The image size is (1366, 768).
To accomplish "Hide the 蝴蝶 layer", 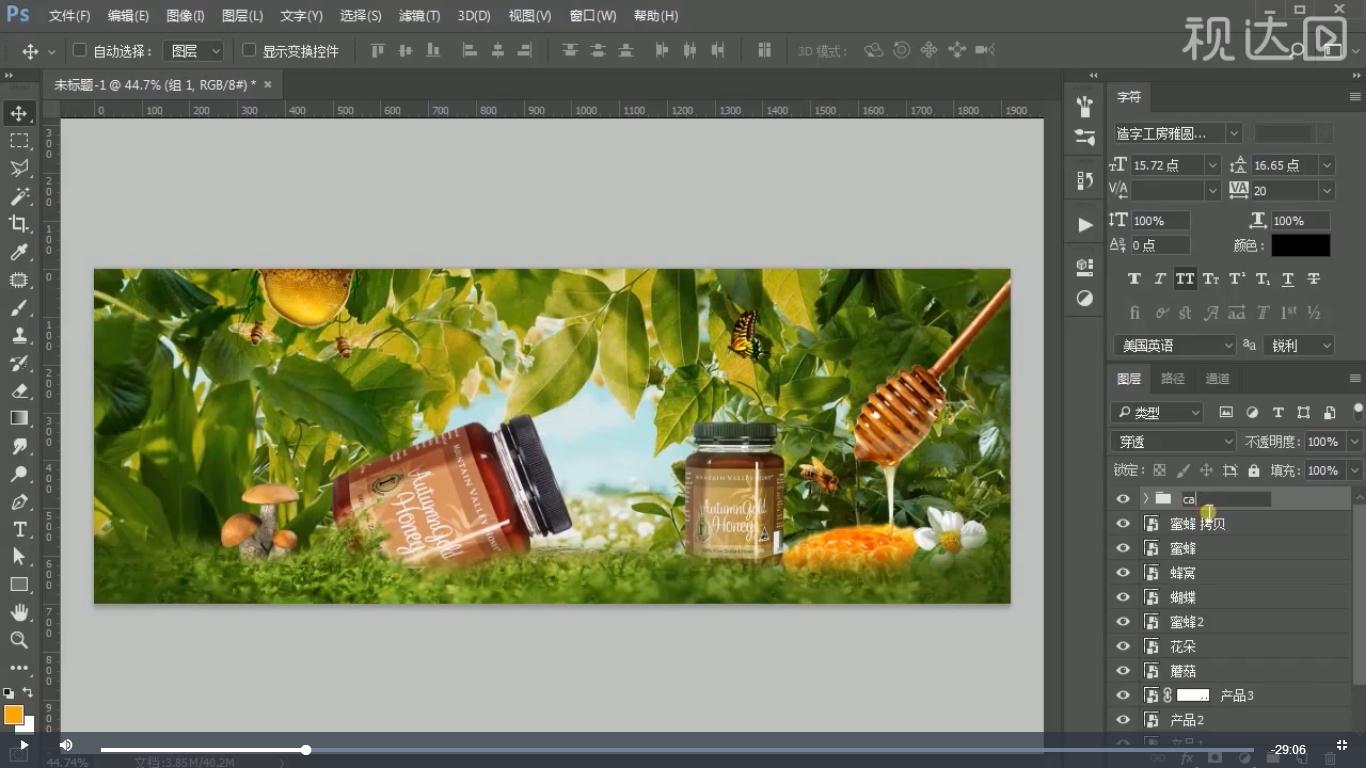I will click(x=1123, y=597).
